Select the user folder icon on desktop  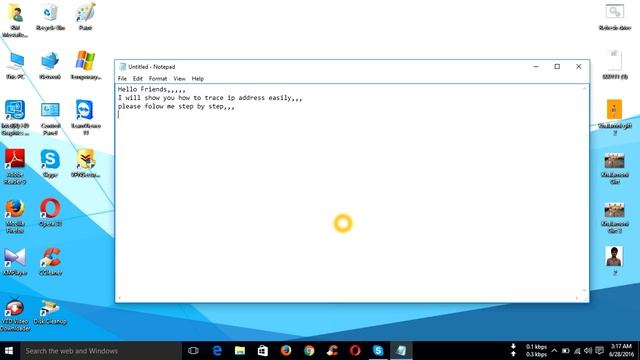pyautogui.click(x=15, y=20)
